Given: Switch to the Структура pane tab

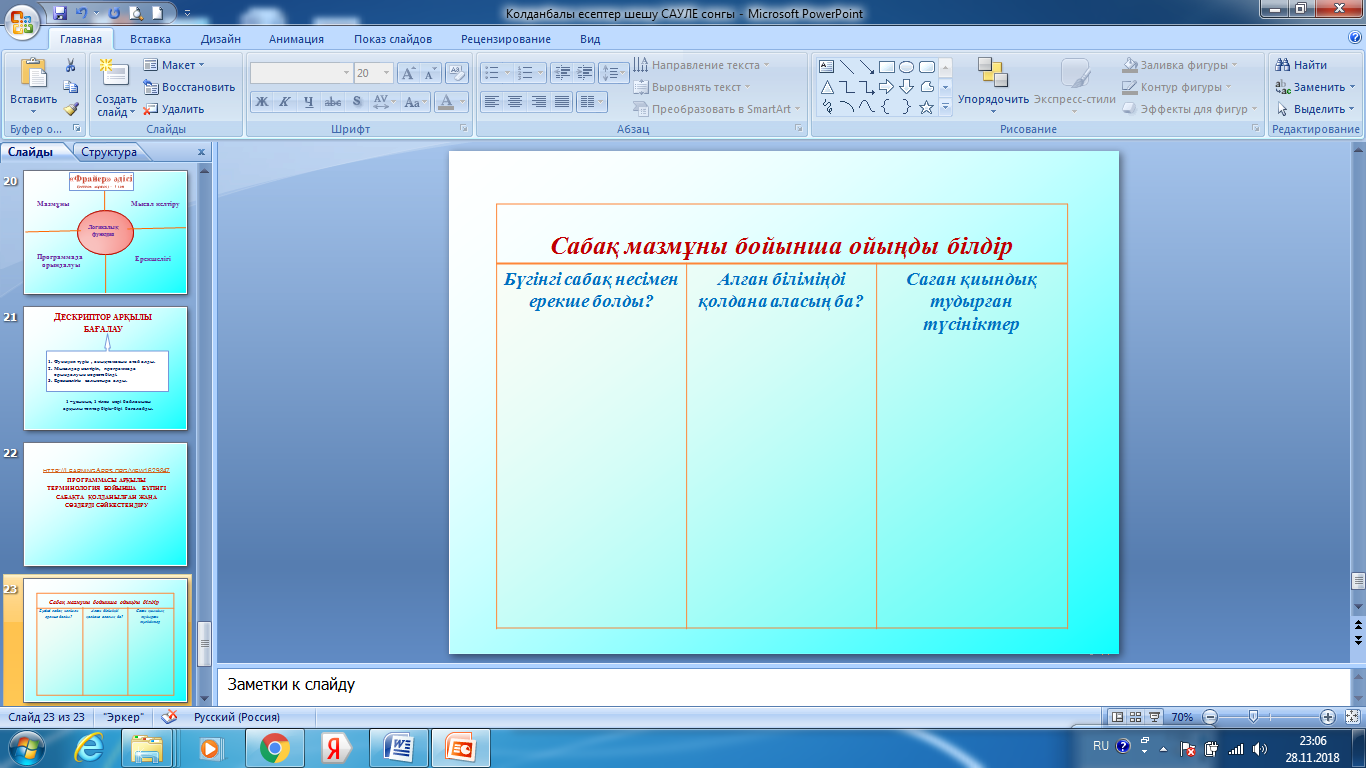Looking at the screenshot, I should coord(109,152).
